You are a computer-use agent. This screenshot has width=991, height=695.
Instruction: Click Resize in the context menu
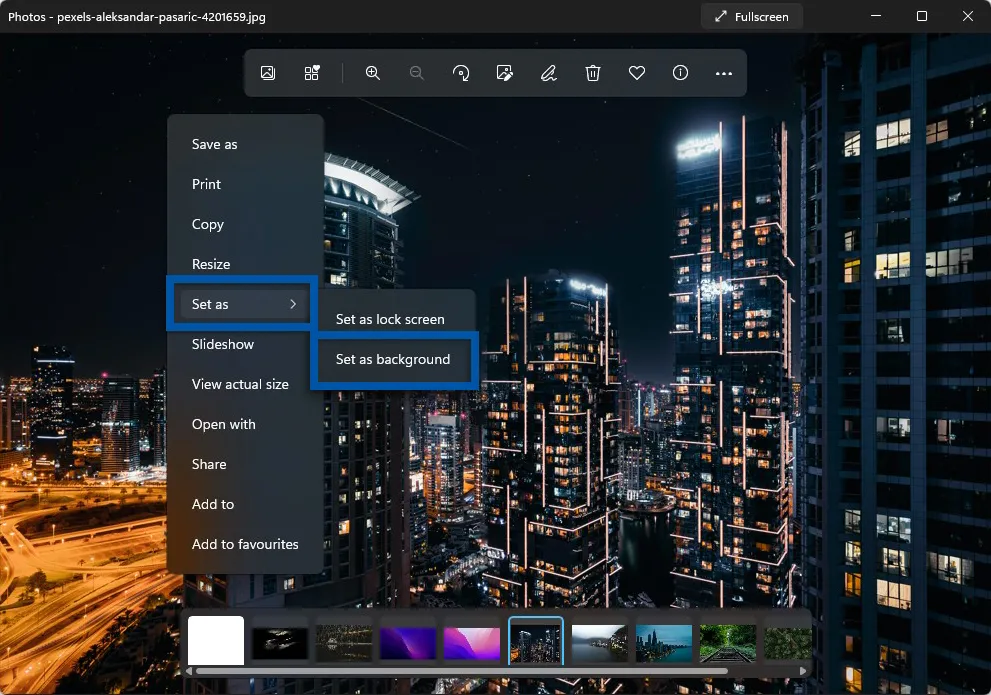[211, 264]
